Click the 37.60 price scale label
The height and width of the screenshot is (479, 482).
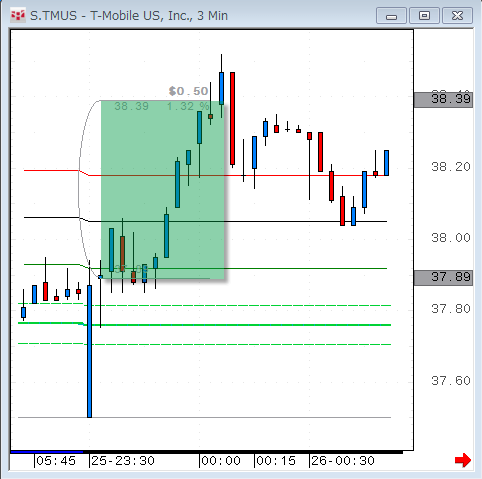[x=451, y=381]
